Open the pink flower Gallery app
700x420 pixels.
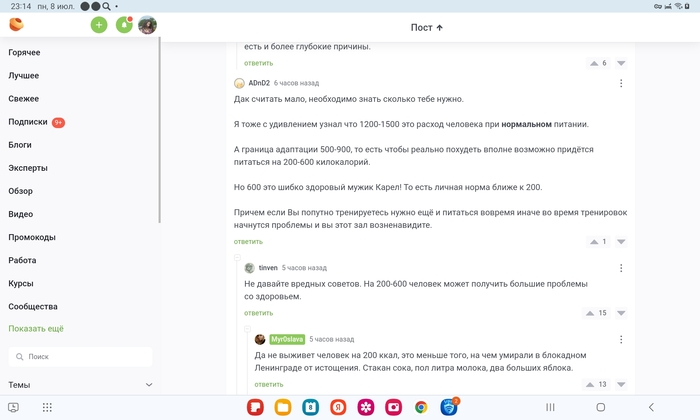coord(366,407)
